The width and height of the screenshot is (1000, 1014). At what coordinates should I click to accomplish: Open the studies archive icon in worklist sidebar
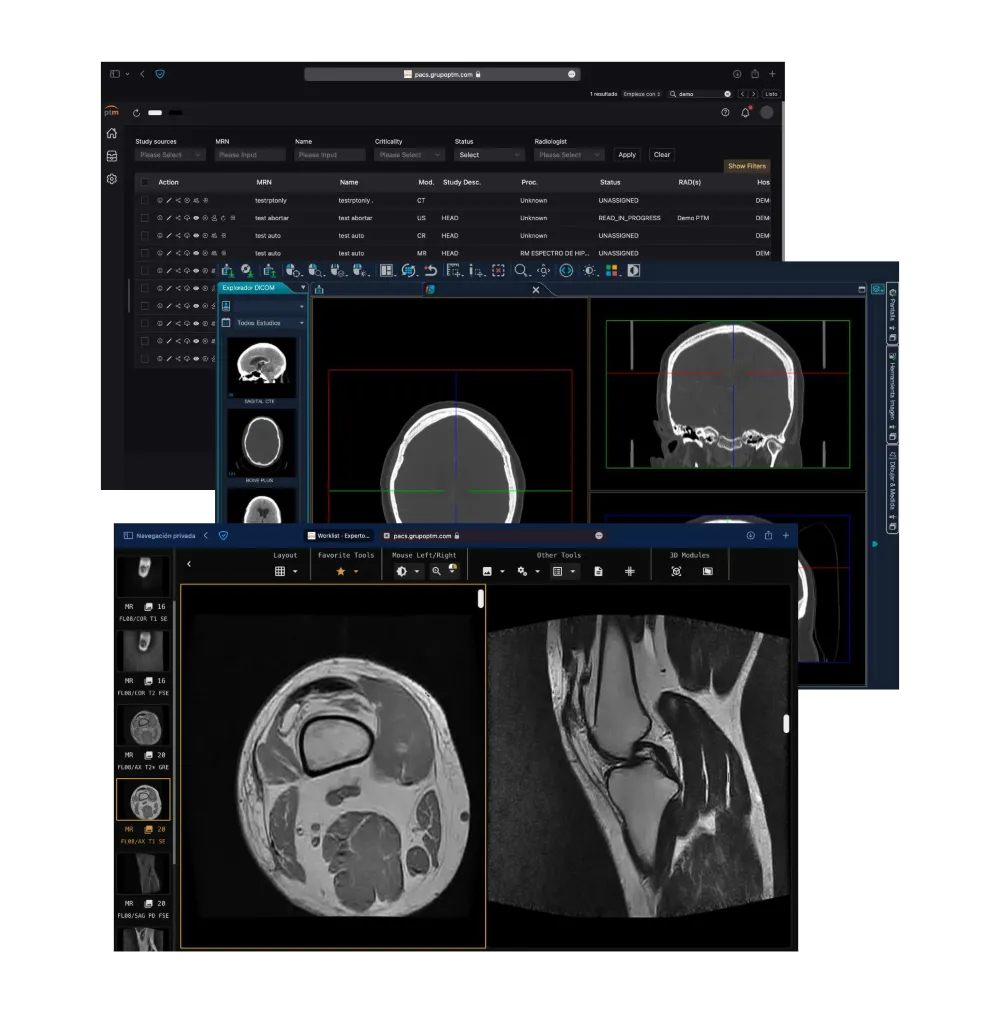click(x=112, y=156)
